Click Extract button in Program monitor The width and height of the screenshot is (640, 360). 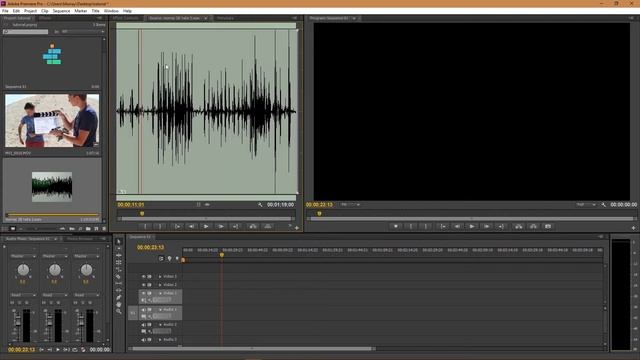click(x=533, y=227)
